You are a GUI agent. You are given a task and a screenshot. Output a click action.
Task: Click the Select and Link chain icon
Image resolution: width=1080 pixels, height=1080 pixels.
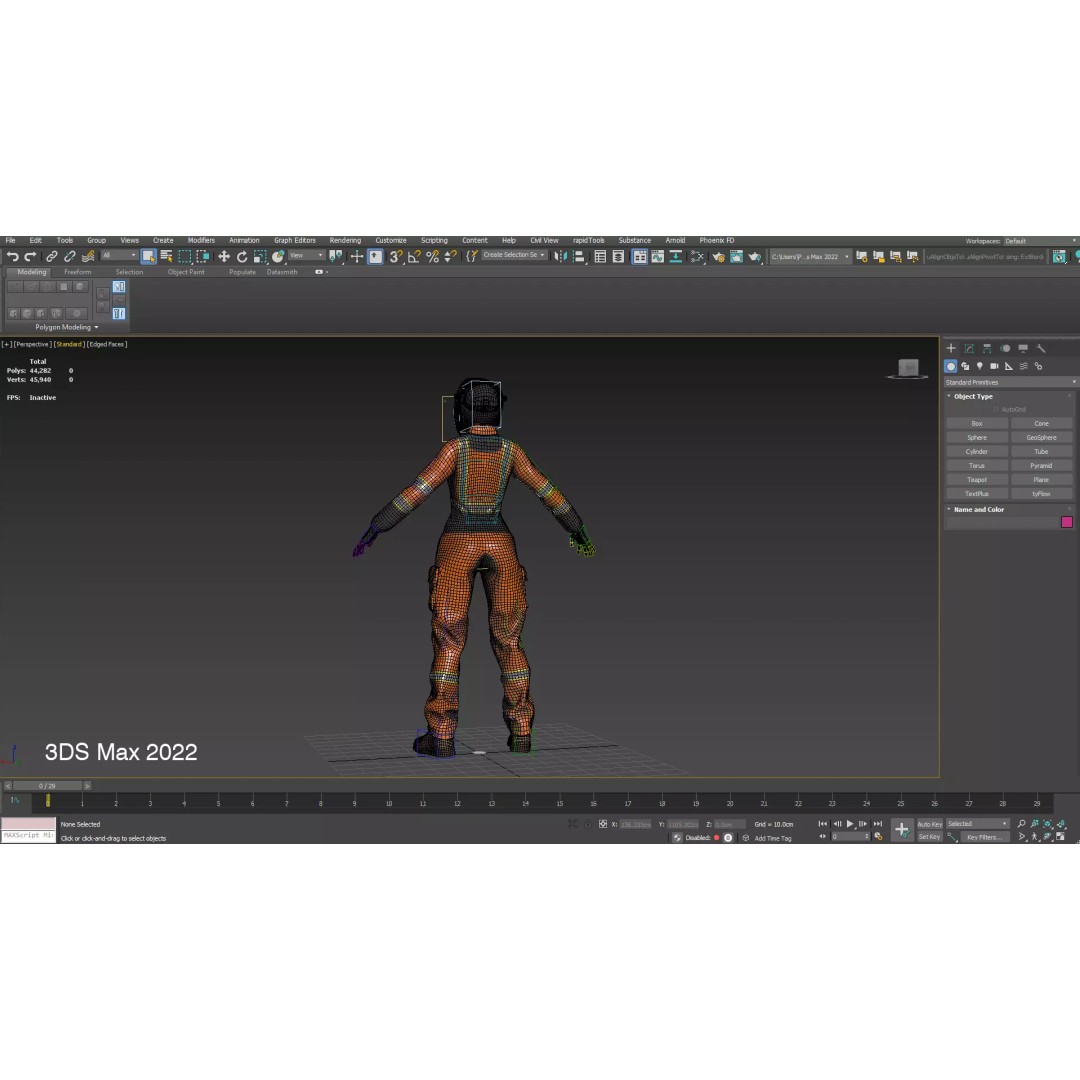[52, 257]
